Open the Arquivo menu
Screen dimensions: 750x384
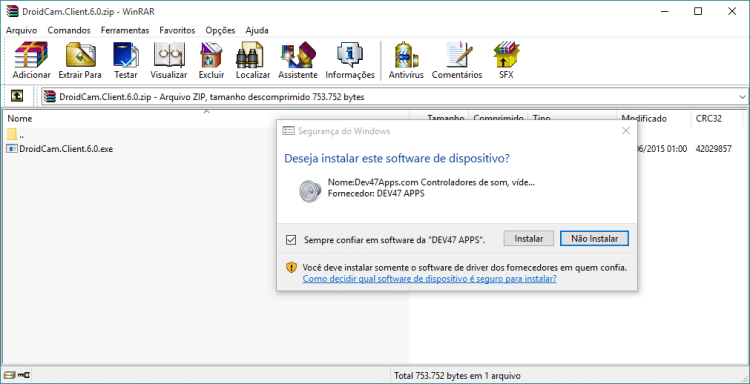(x=22, y=30)
